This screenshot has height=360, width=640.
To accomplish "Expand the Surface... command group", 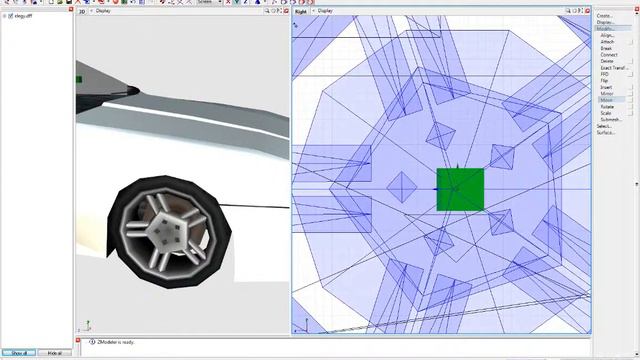I will tap(606, 133).
